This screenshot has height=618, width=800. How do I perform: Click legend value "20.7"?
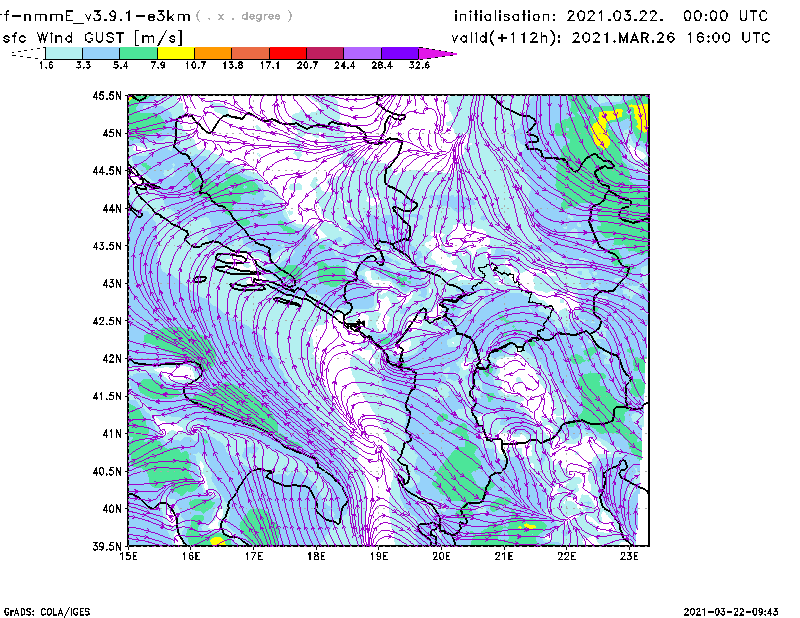307,65
